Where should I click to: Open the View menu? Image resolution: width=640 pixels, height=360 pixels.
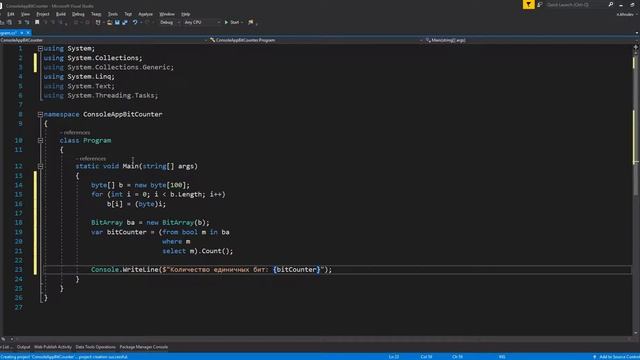click(25, 14)
